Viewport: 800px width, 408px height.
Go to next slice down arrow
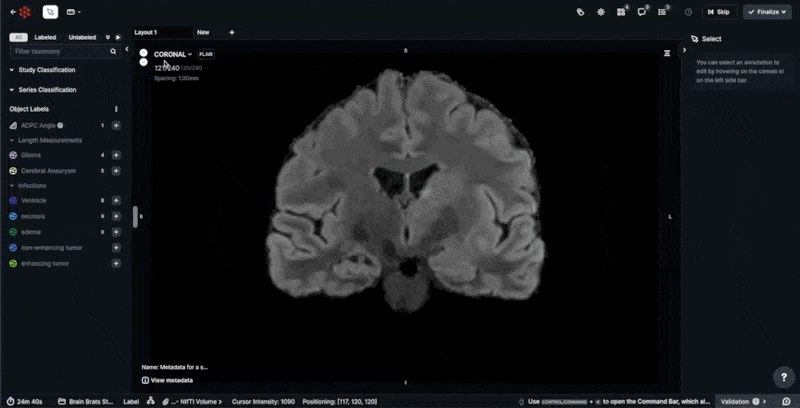pyautogui.click(x=144, y=62)
